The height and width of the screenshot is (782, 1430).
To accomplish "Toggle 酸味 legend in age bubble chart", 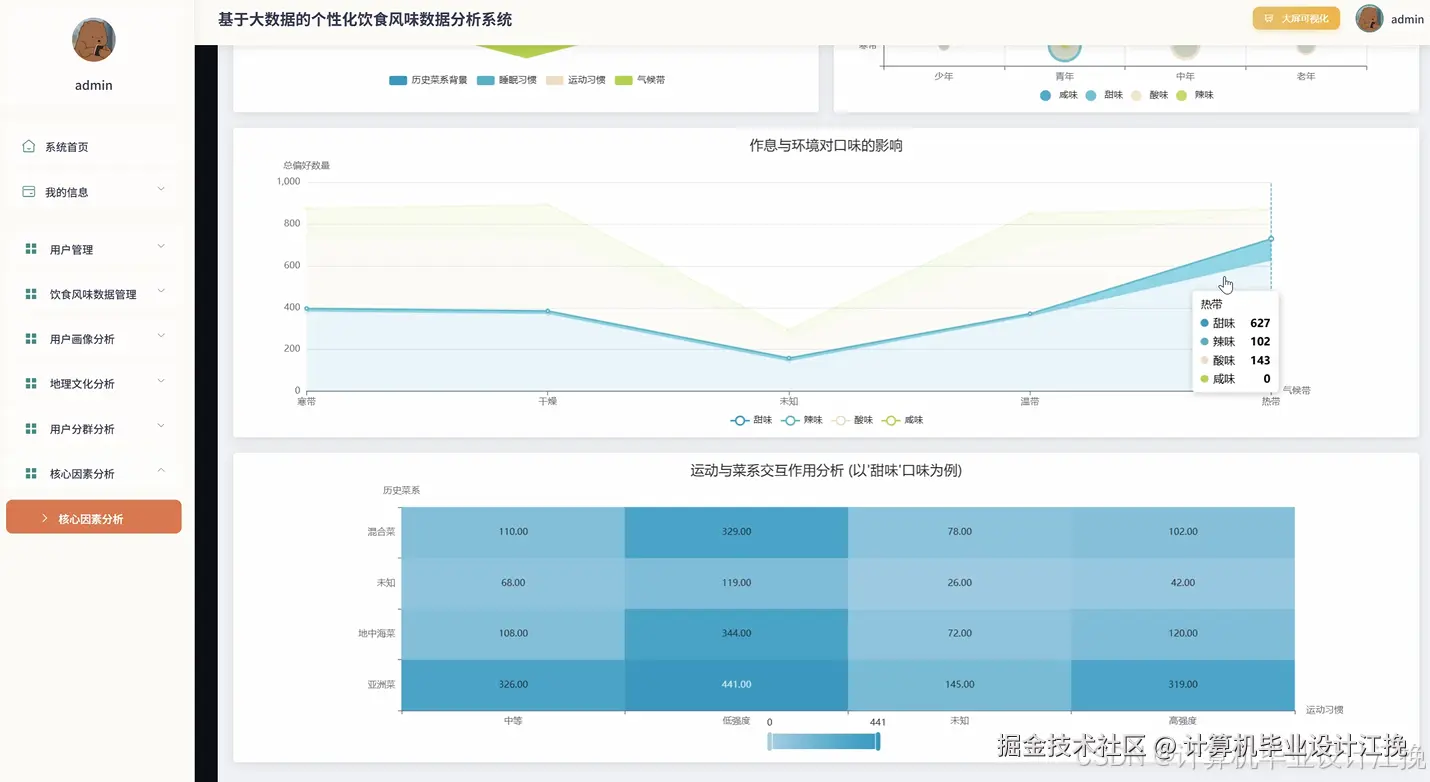I will pos(1150,95).
